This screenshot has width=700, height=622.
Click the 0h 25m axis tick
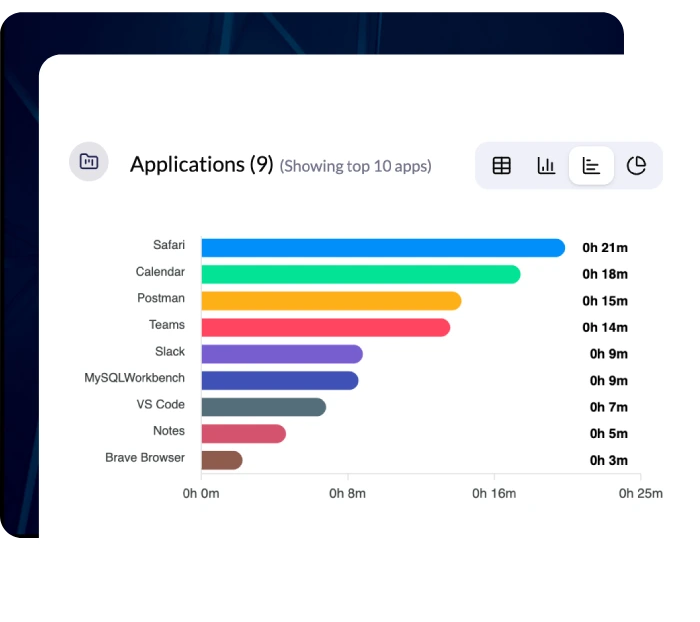point(641,493)
